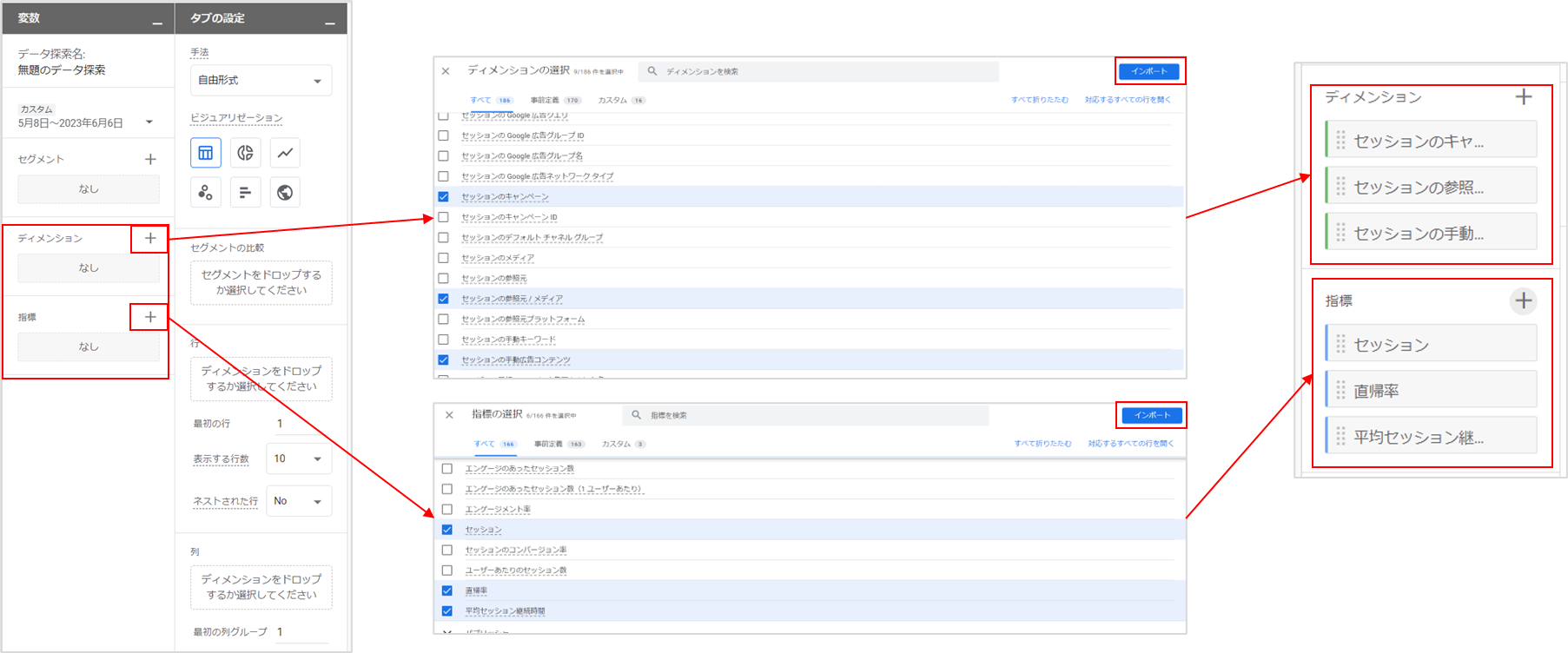Check セッションのコンバージョン率 checkbox
Screen dimensions: 1568x653
point(447,550)
